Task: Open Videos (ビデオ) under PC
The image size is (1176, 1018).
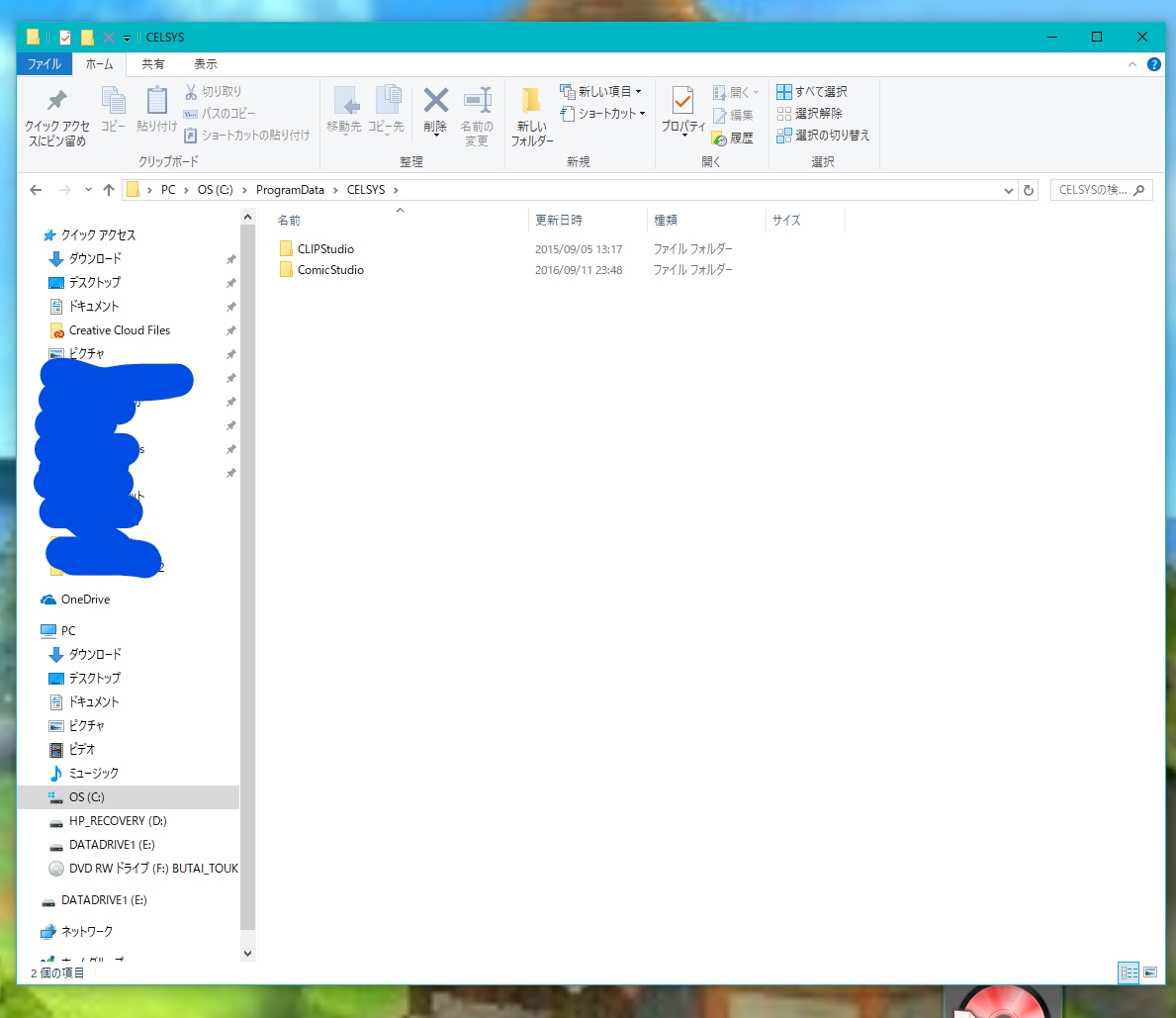Action: [82, 750]
